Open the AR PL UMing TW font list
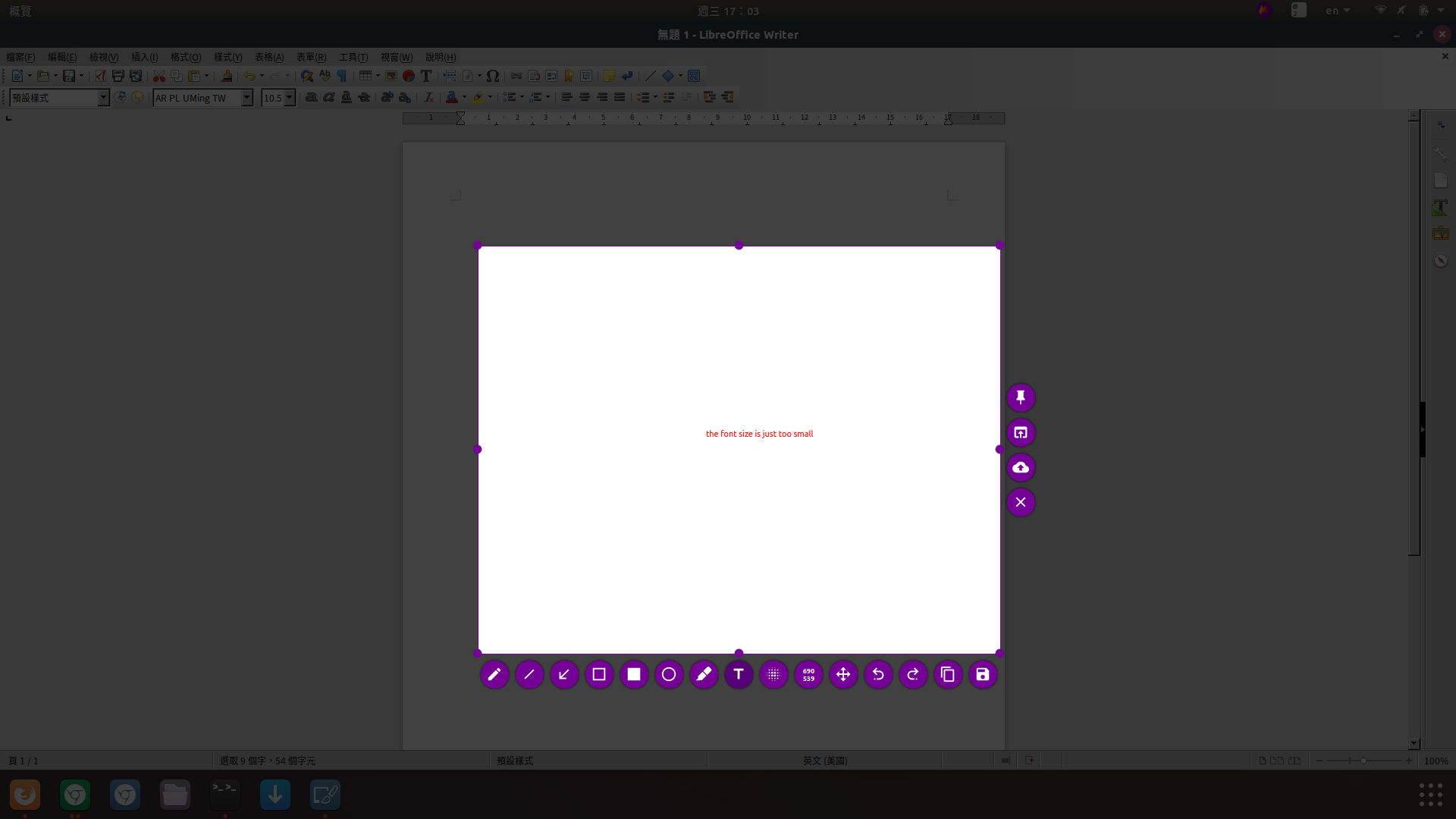The height and width of the screenshot is (819, 1456). 246,98
